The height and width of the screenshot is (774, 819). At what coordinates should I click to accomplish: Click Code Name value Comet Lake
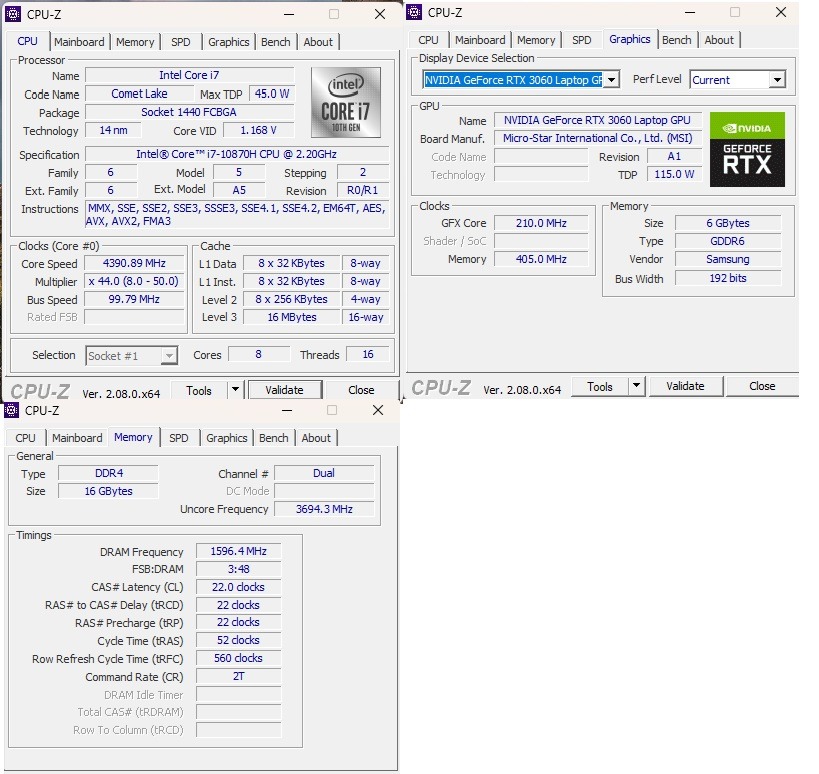click(139, 93)
